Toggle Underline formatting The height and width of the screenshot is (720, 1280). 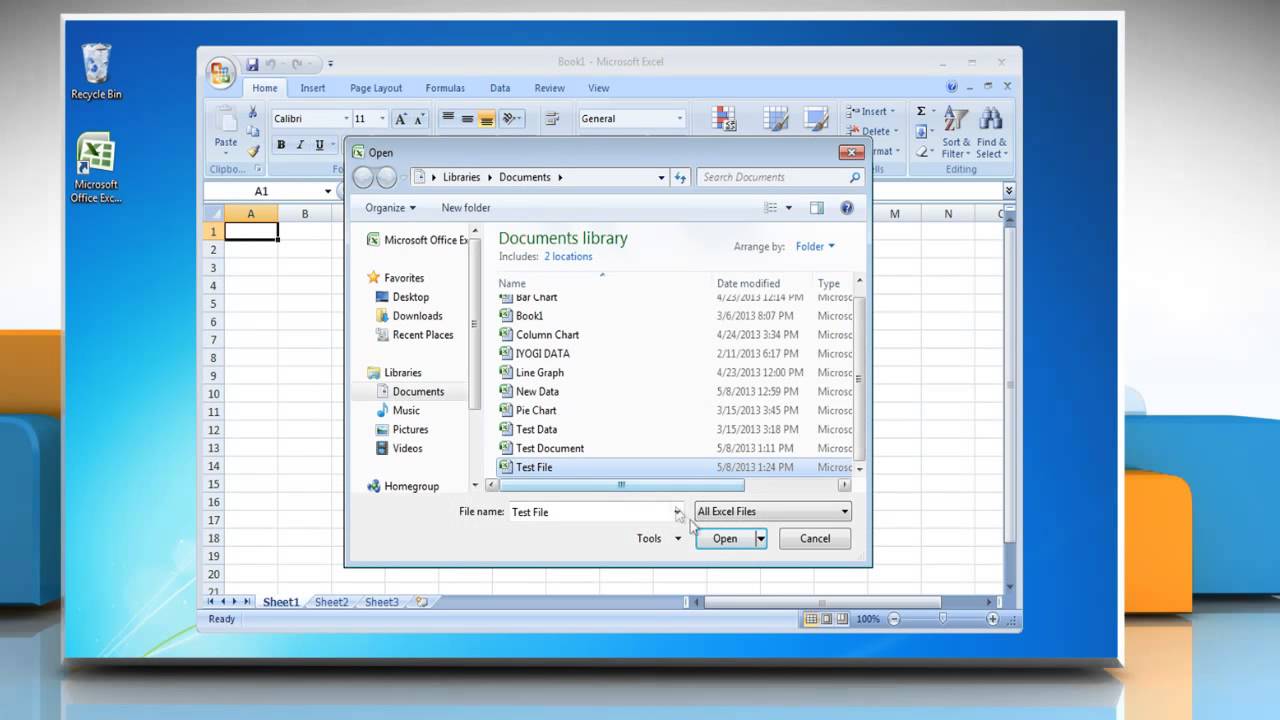[320, 145]
